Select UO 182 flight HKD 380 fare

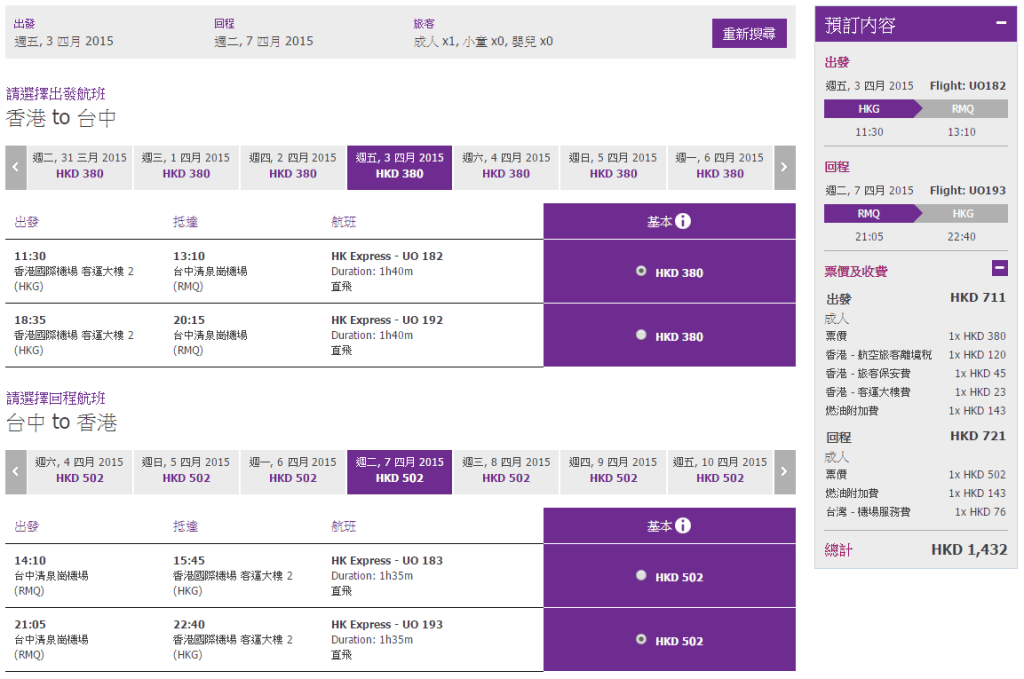641,271
